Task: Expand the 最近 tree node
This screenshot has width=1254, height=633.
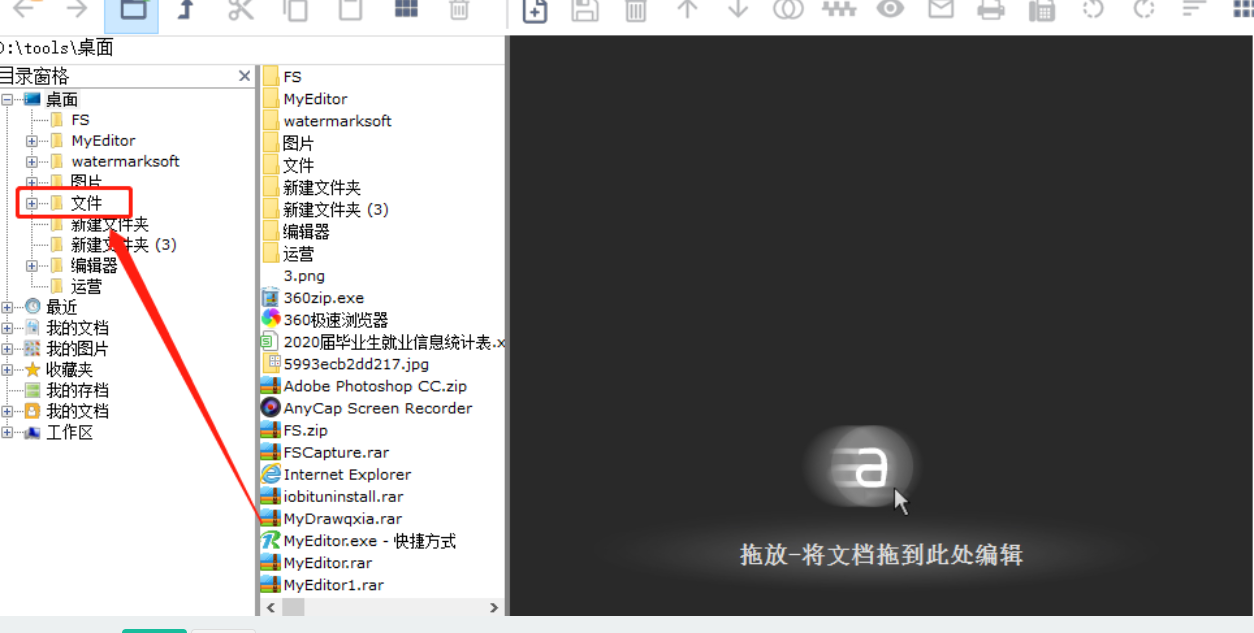Action: tap(7, 308)
